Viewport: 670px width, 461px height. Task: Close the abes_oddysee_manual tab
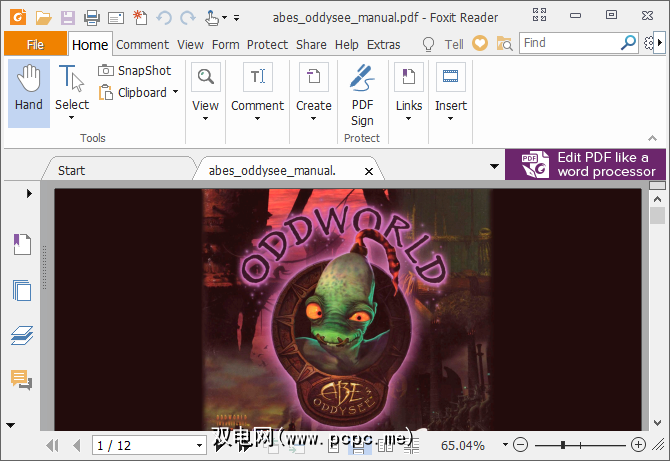[x=369, y=171]
